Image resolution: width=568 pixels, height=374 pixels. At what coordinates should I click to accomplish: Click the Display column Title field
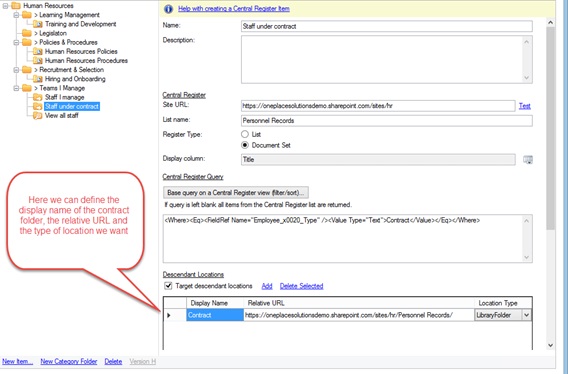click(x=378, y=159)
